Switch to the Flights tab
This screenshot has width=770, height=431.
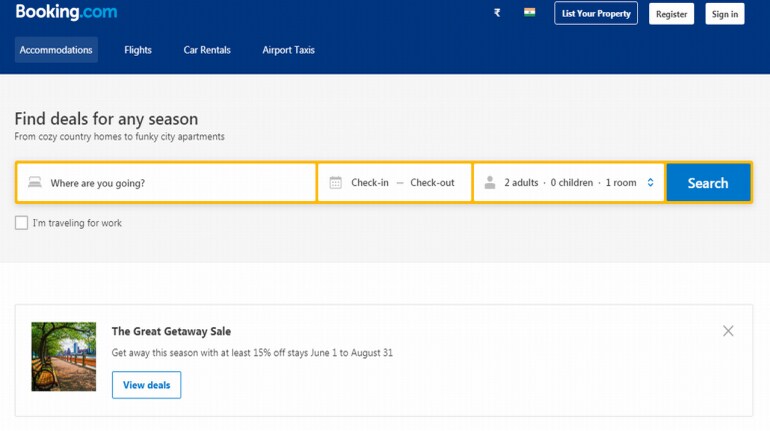tap(138, 50)
